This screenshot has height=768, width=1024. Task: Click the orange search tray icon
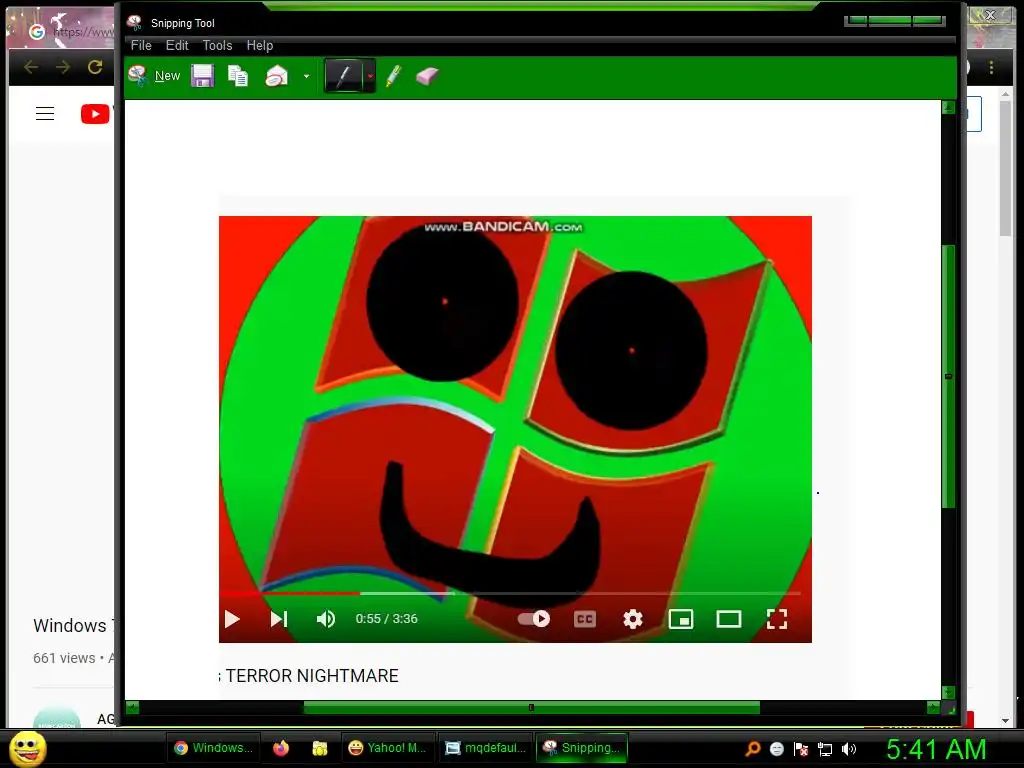pos(753,749)
